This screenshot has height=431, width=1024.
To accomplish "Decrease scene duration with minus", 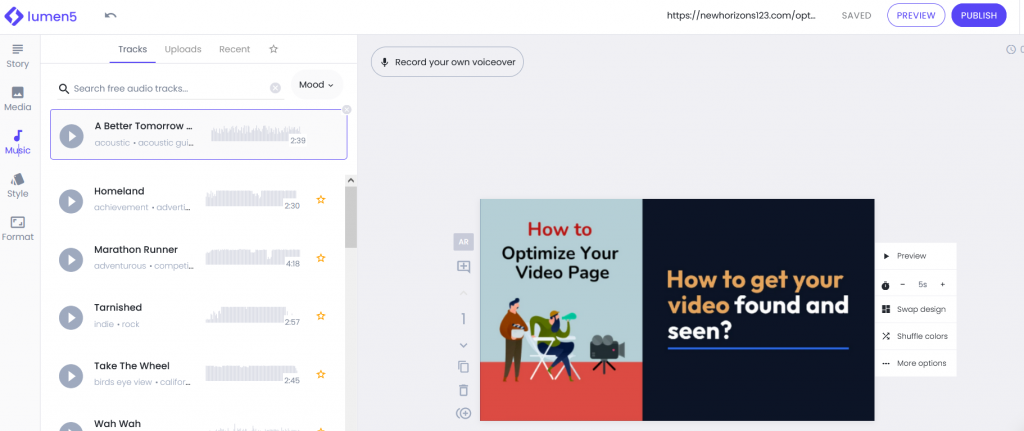I will coord(903,285).
